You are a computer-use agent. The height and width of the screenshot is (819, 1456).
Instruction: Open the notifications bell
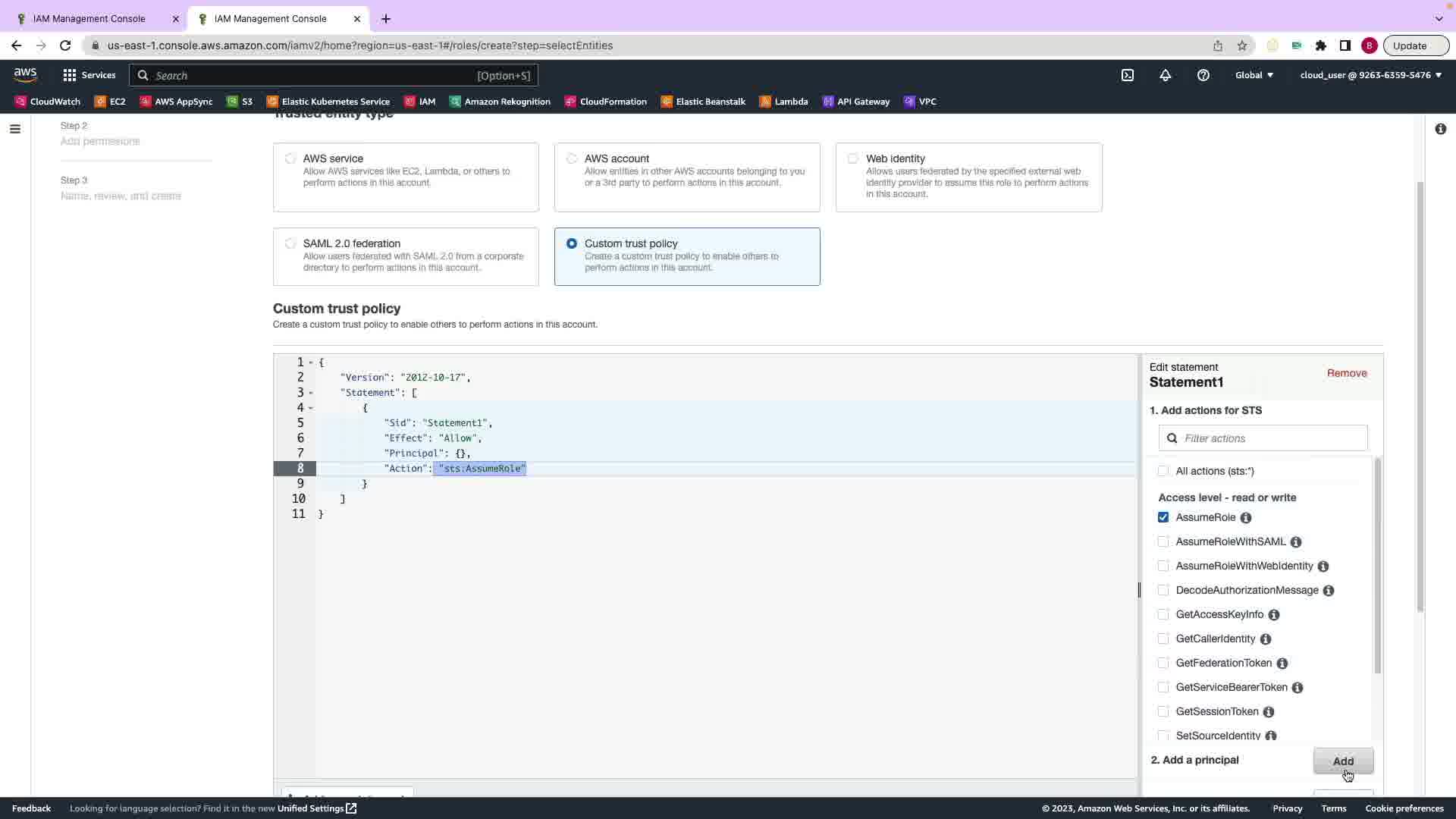click(x=1166, y=75)
